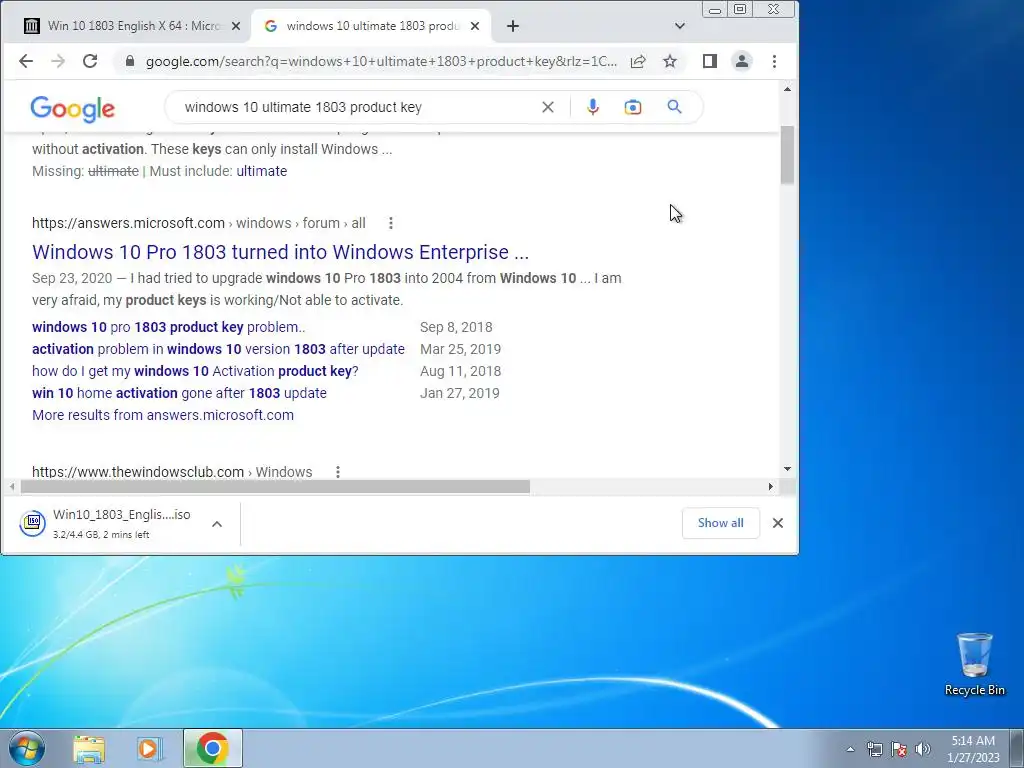Click the blue magnifier search icon
The height and width of the screenshot is (768, 1024).
tap(675, 106)
